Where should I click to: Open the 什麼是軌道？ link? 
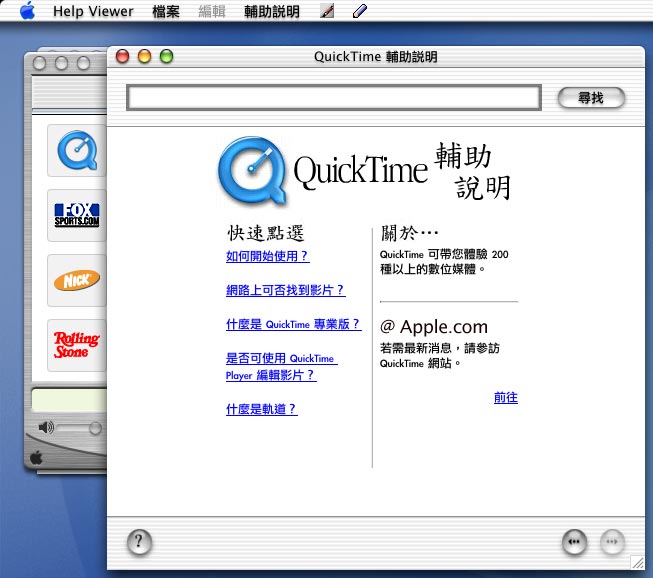tap(261, 409)
